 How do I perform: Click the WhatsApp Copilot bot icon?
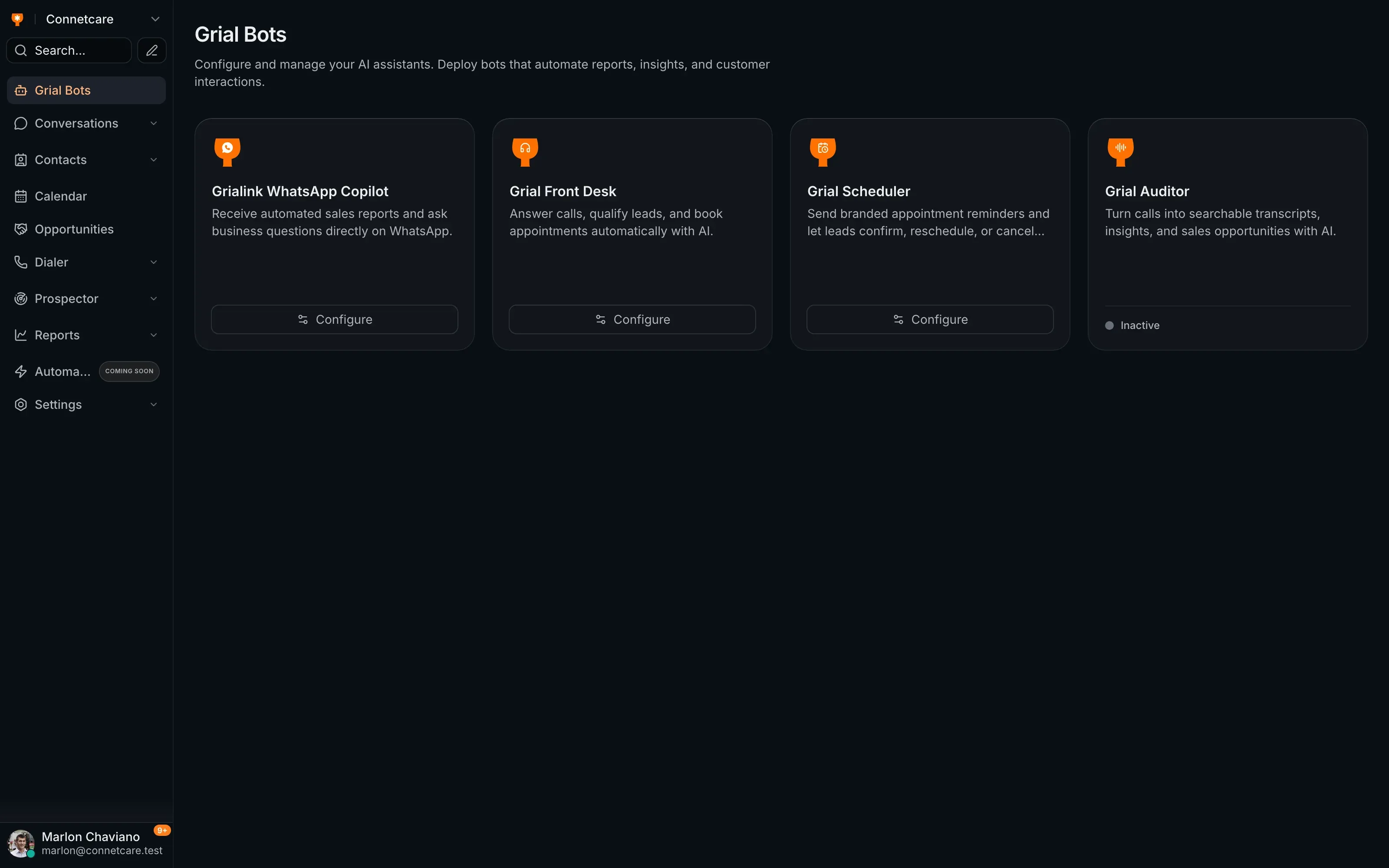tap(227, 152)
